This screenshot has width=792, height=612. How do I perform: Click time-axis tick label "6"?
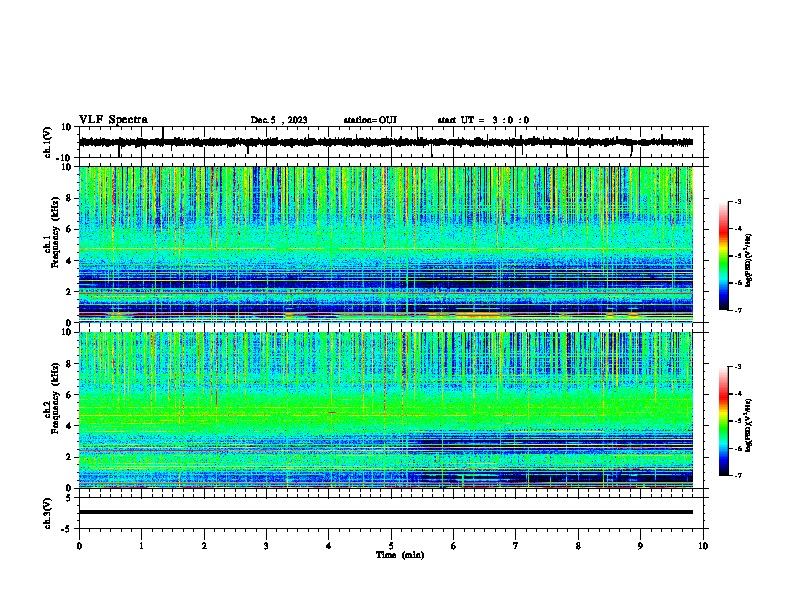pyautogui.click(x=454, y=546)
